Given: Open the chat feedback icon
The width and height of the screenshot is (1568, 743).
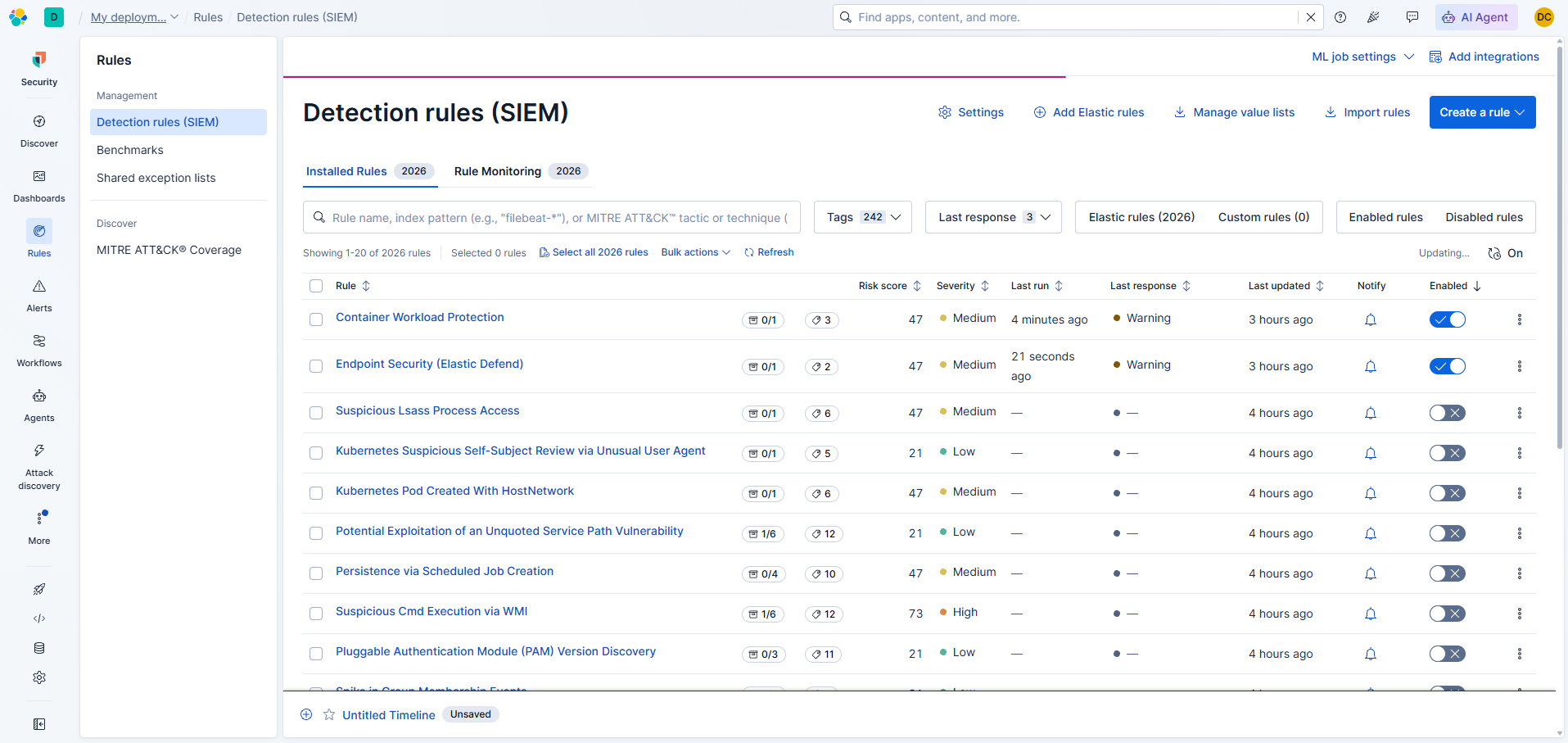Looking at the screenshot, I should point(1412,17).
